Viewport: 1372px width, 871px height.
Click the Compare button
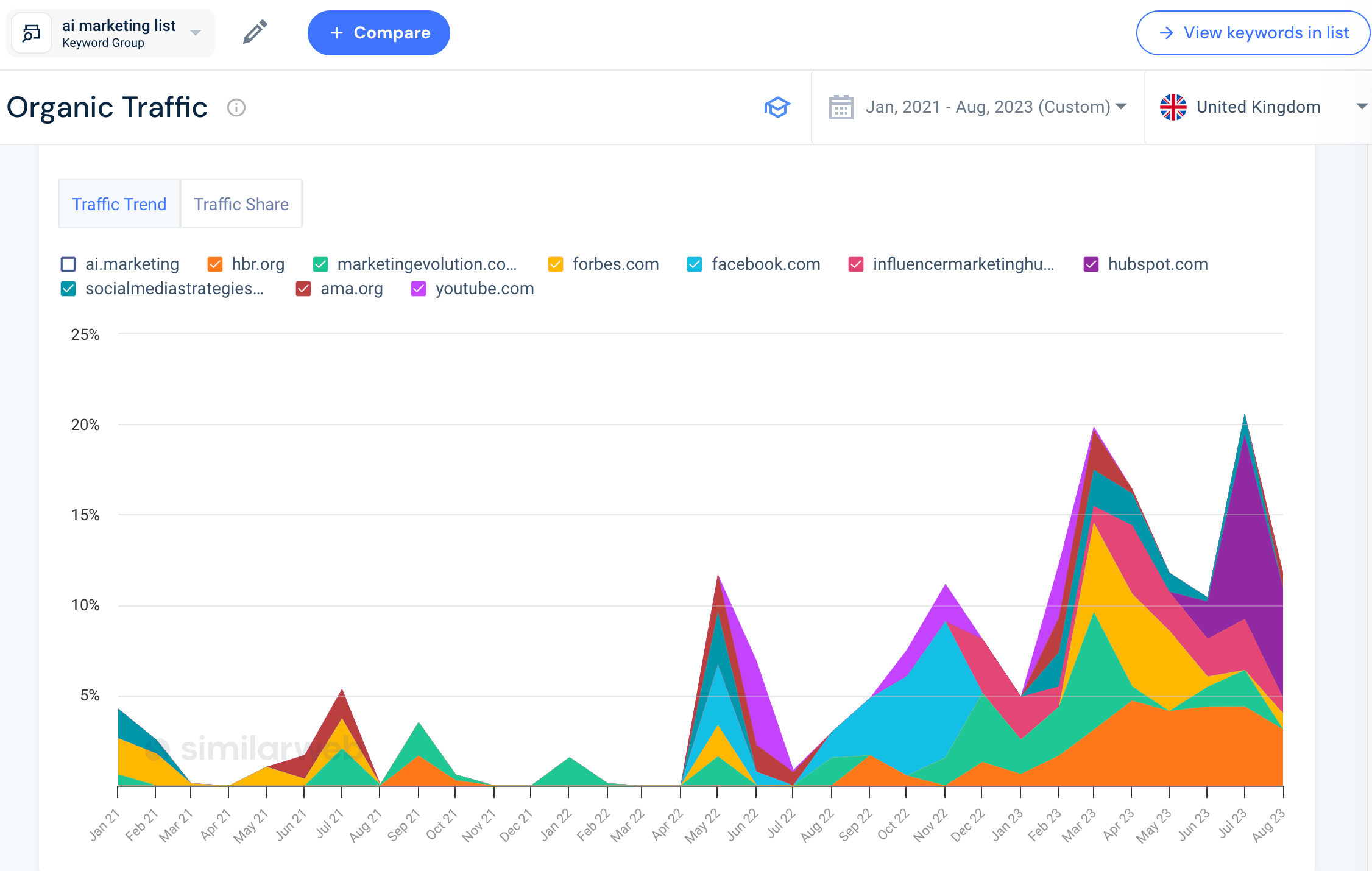(379, 32)
